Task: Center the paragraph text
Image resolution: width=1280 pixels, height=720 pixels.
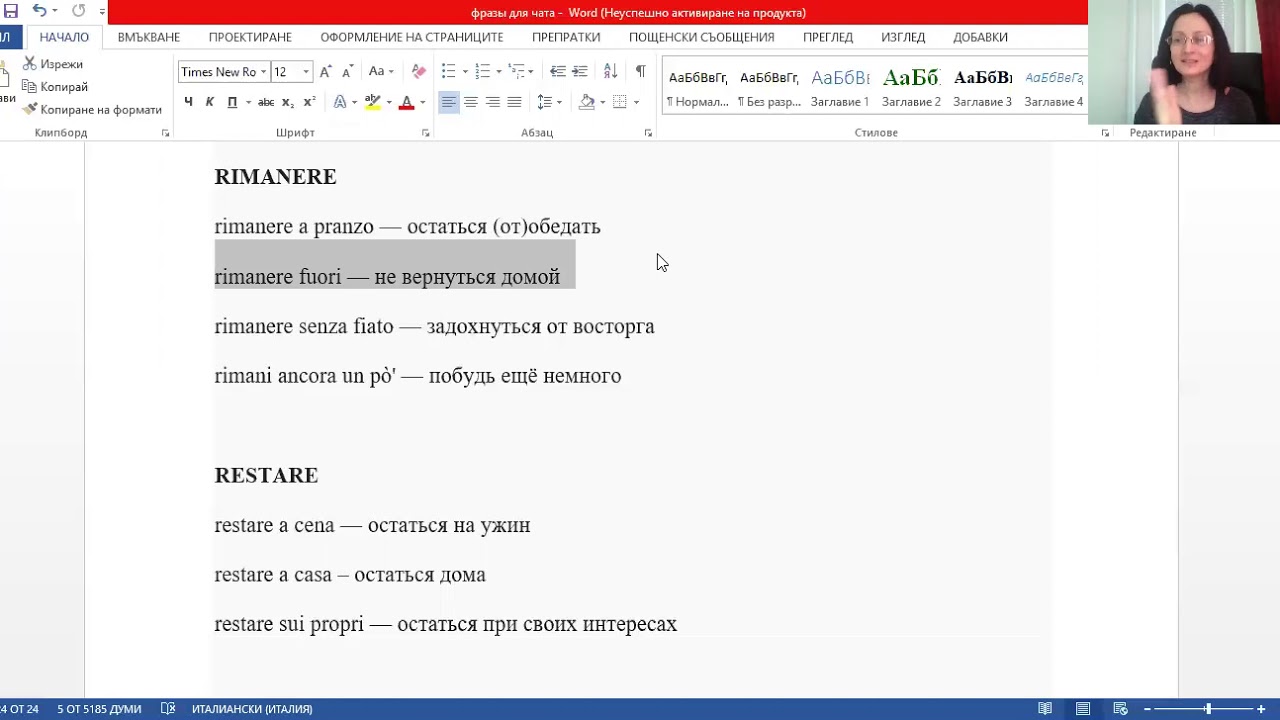Action: (x=470, y=102)
